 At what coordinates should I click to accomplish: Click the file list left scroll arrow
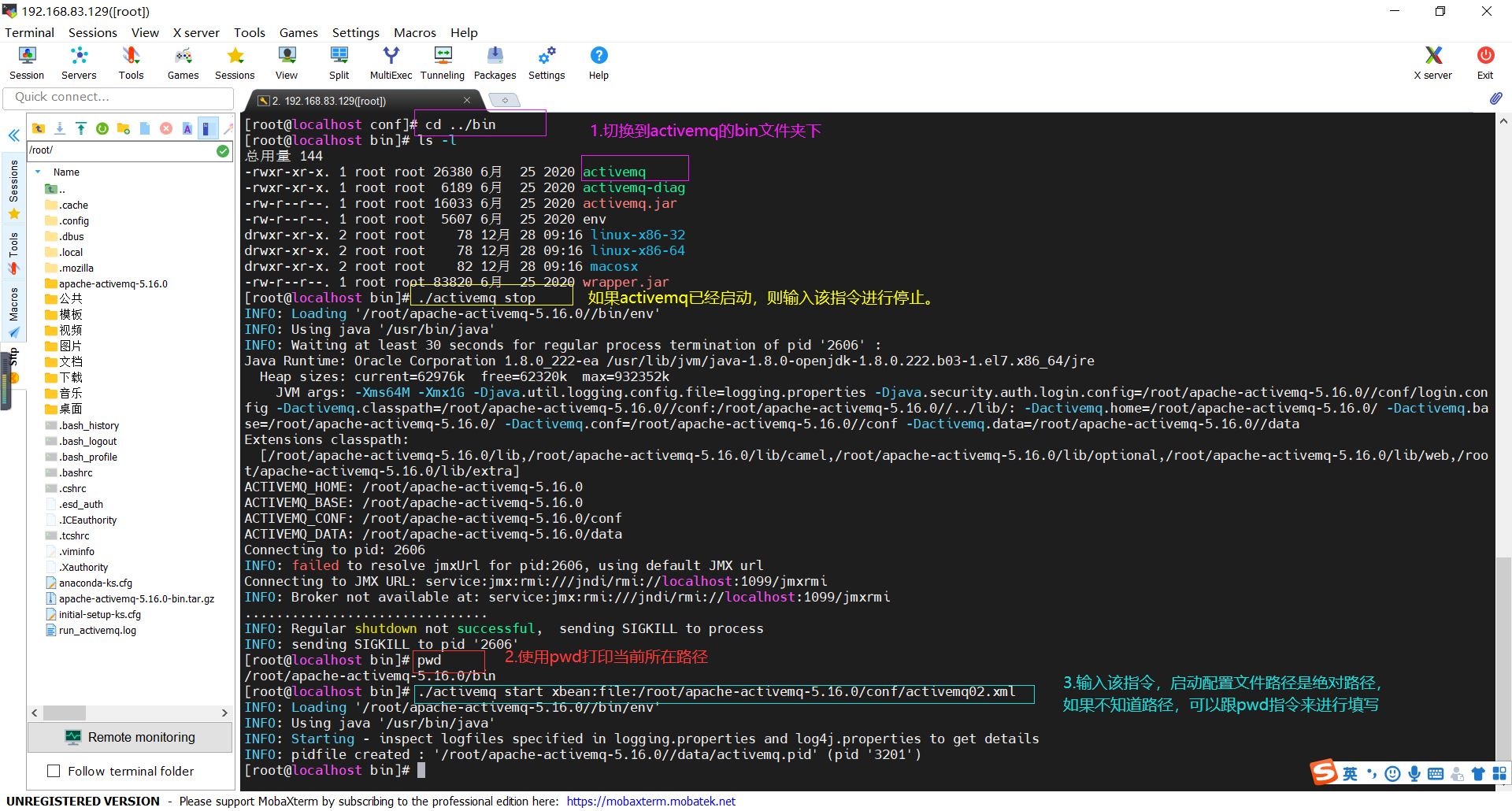coord(35,713)
